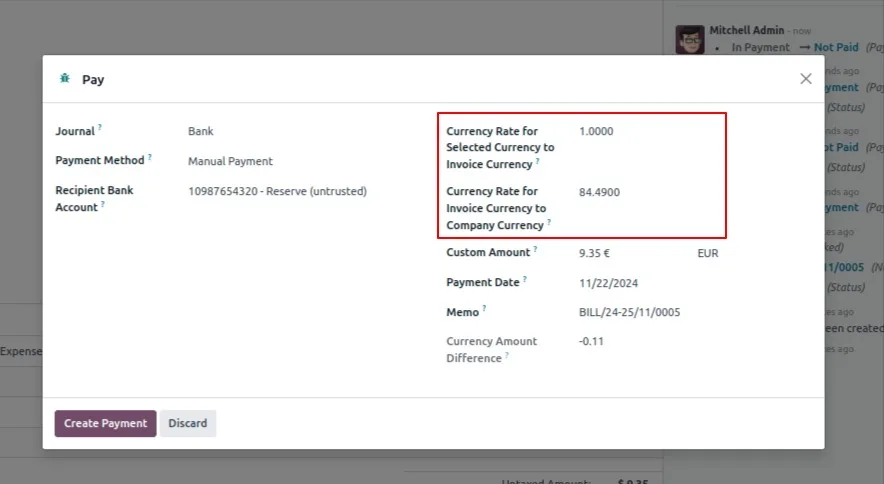Click the Mitchell Admin name in chatter
884x484 pixels.
(x=746, y=30)
